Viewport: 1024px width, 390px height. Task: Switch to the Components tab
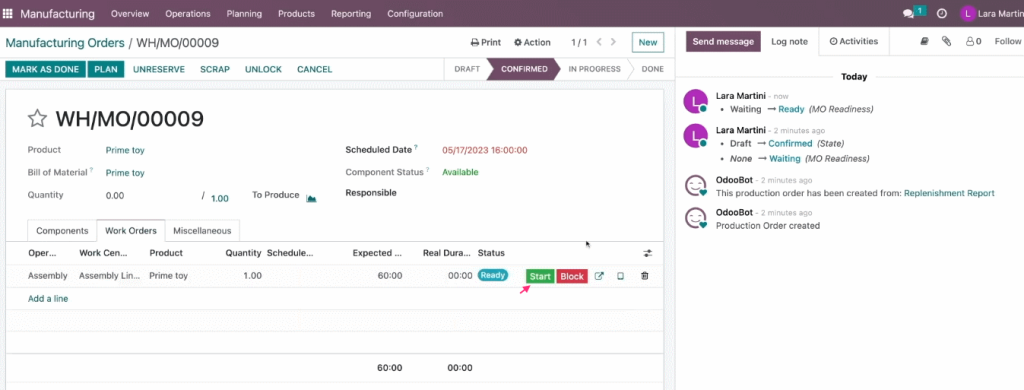62,231
